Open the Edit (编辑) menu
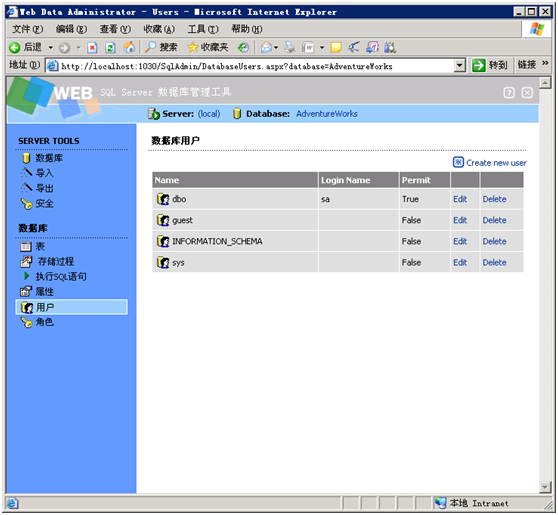This screenshot has width=558, height=515. [71, 29]
